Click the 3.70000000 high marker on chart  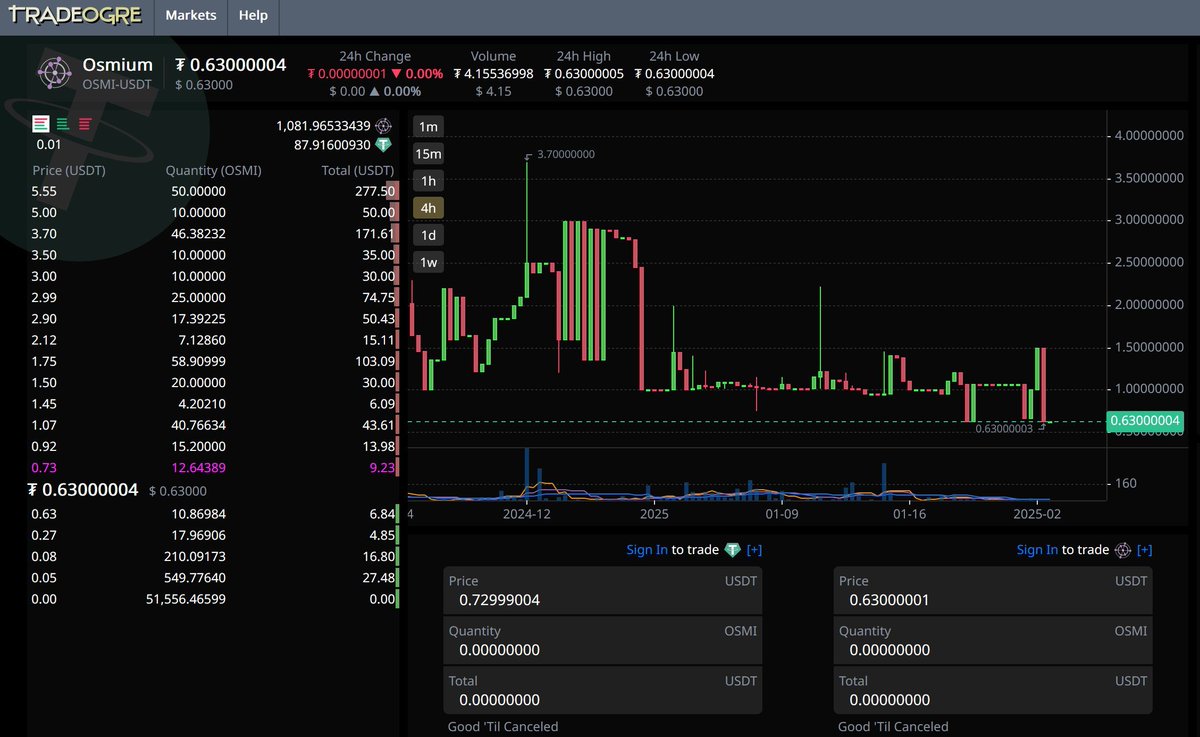[x=566, y=155]
